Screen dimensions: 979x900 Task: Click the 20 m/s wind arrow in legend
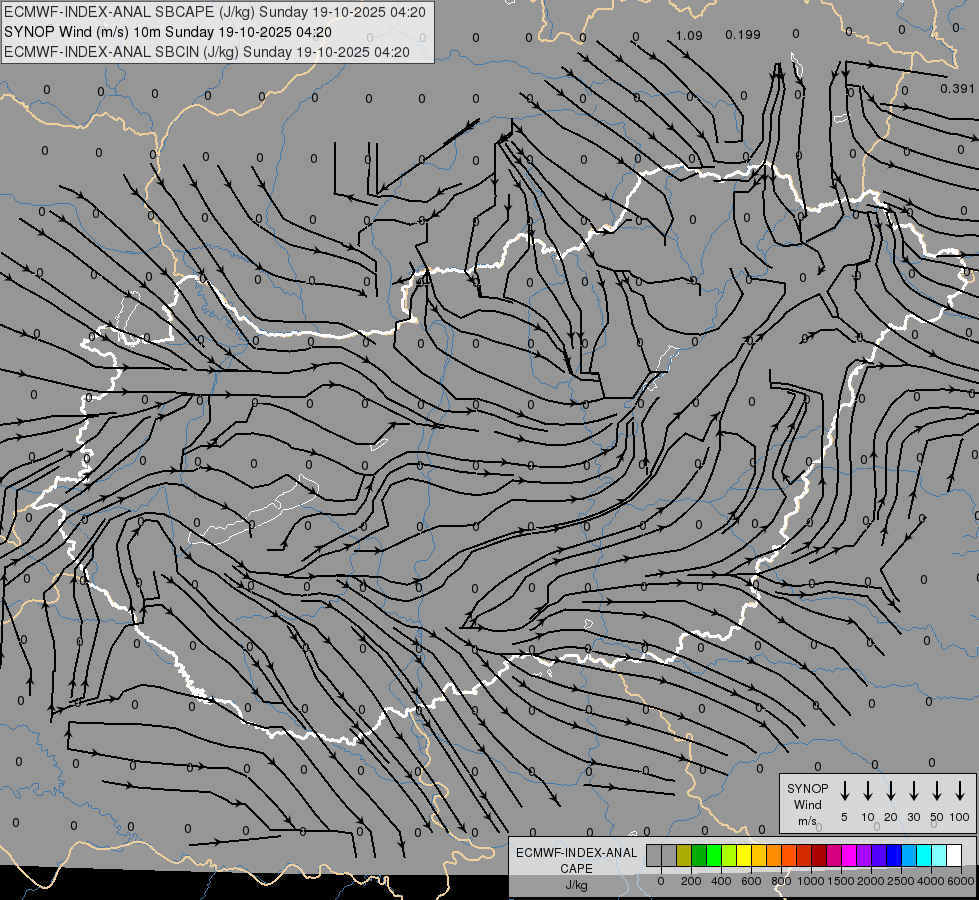tap(890, 790)
